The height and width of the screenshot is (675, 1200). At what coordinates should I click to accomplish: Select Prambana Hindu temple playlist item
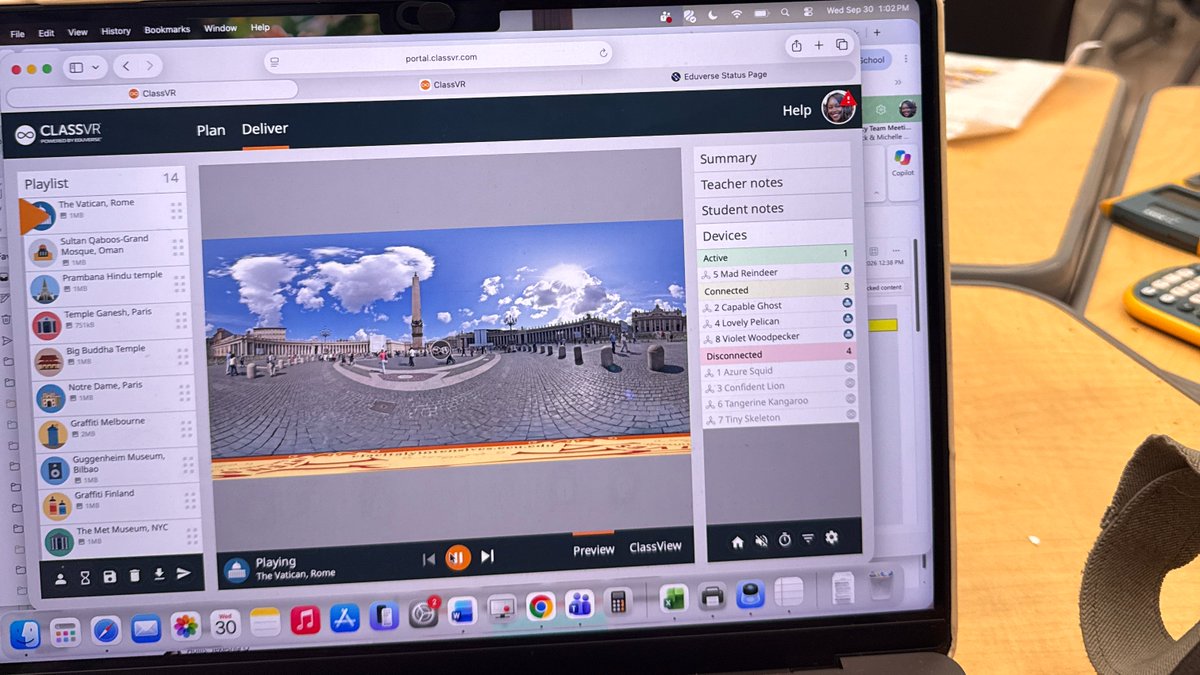pyautogui.click(x=109, y=286)
